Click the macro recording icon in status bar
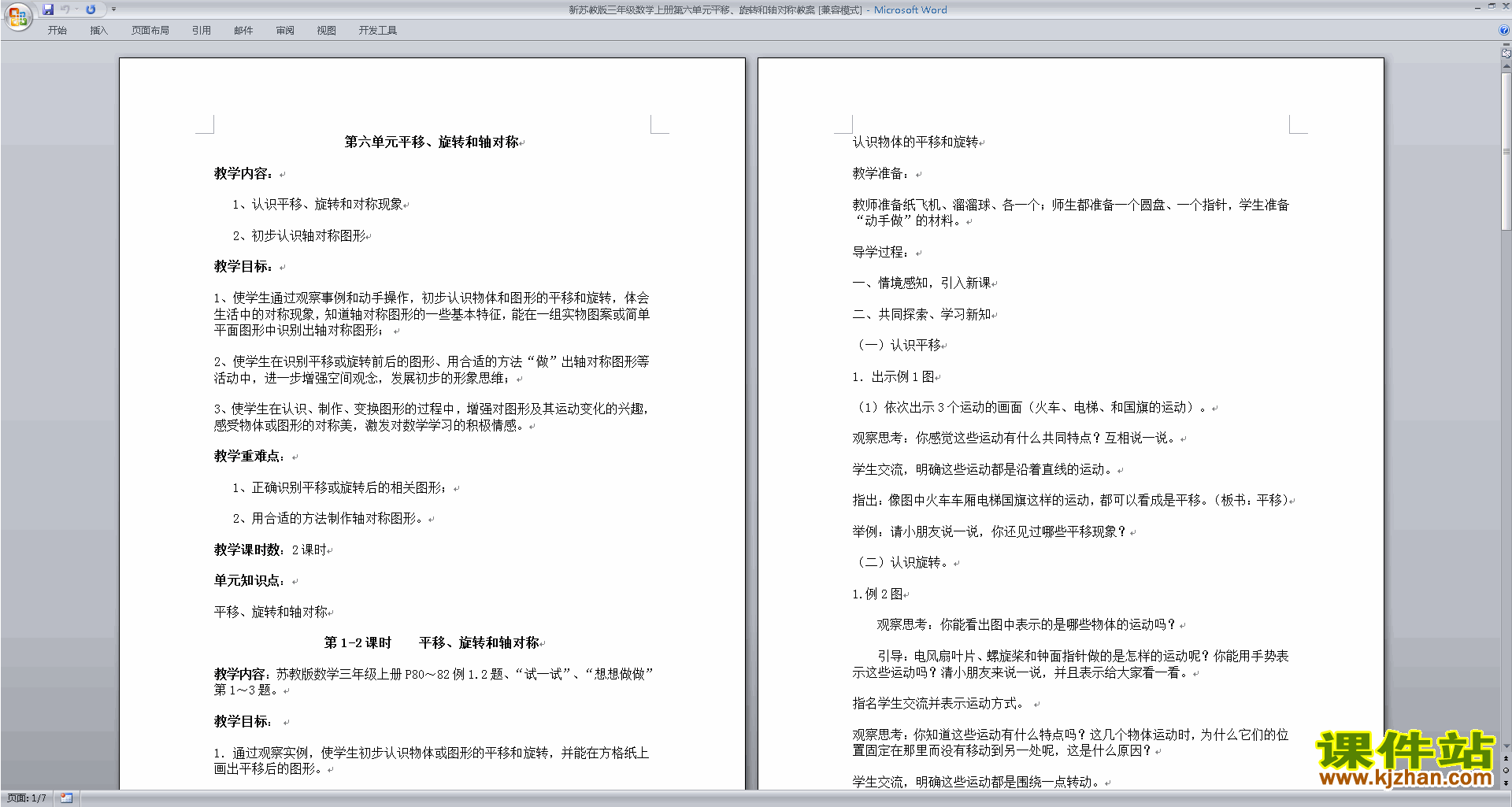1512x807 pixels. (x=66, y=798)
